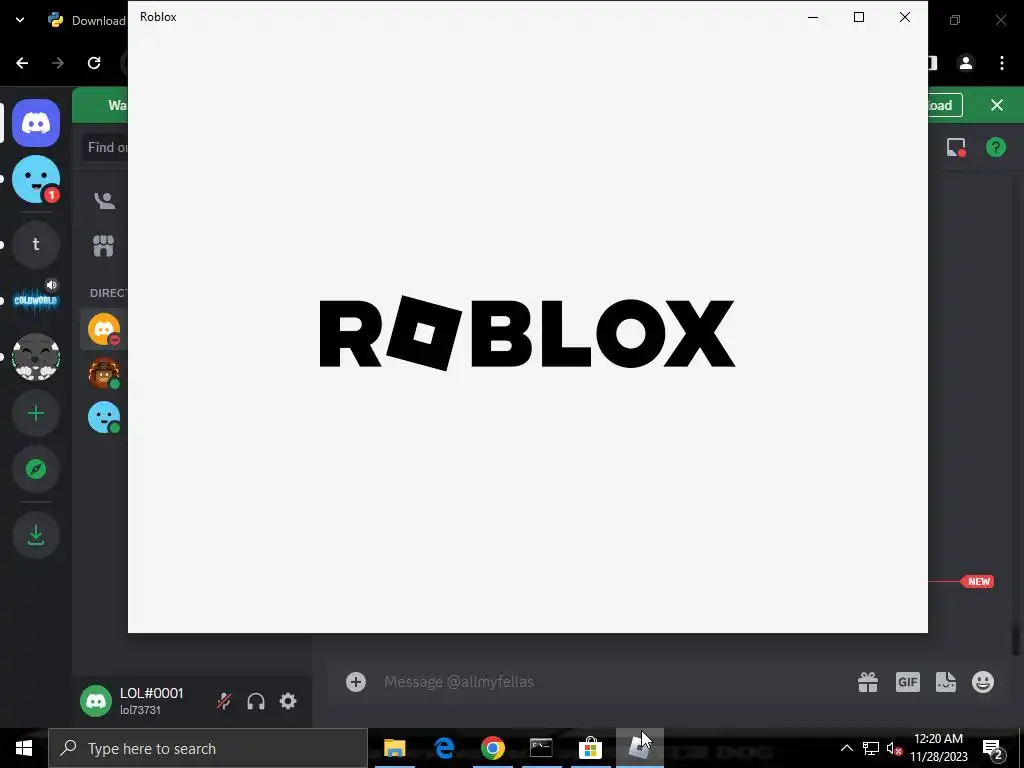Click network icon in system tray
The image size is (1024, 768).
871,748
